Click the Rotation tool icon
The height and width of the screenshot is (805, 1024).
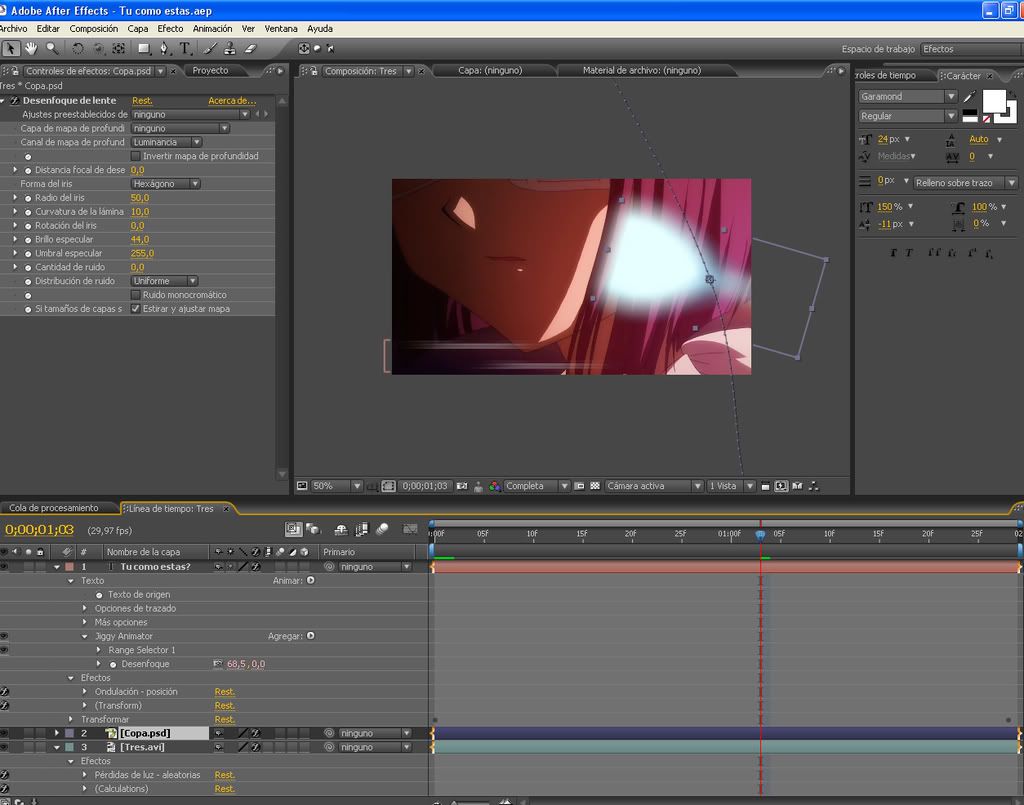78,48
